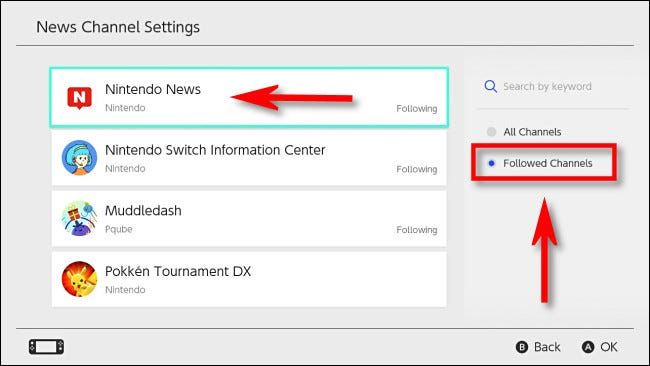Image resolution: width=650 pixels, height=366 pixels.
Task: Click Nintendo publisher under Switch Information Center
Action: [x=125, y=168]
